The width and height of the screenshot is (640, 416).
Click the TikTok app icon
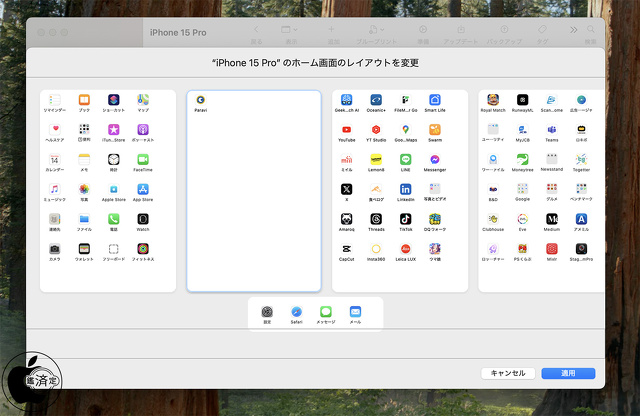[x=406, y=218]
